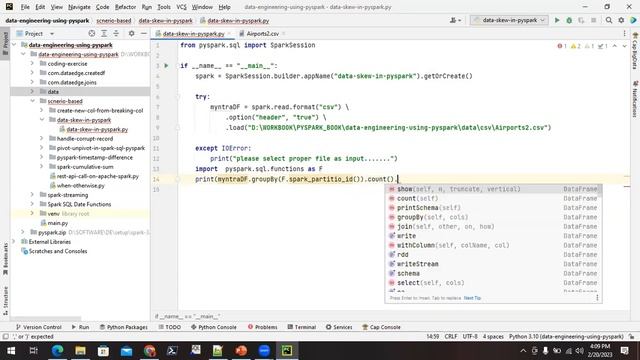This screenshot has width=640, height=360.
Task: Open Services tool window
Action: tap(339, 327)
